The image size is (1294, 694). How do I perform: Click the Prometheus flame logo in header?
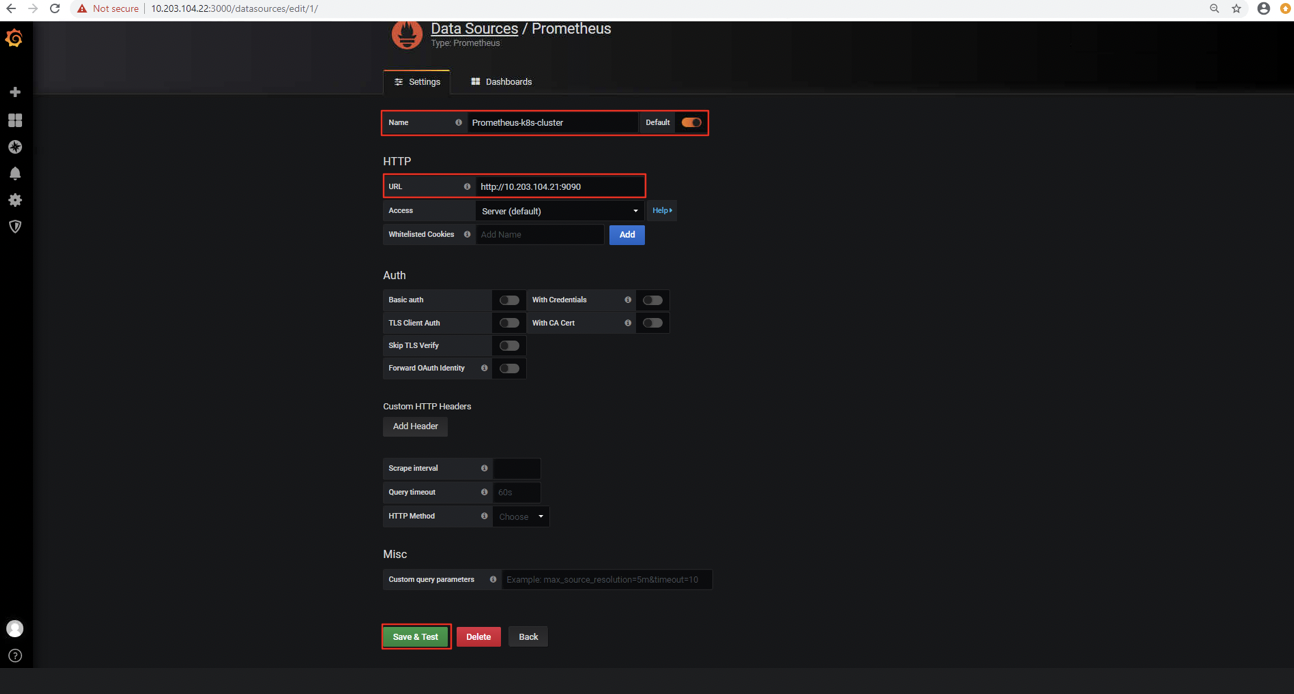[406, 34]
